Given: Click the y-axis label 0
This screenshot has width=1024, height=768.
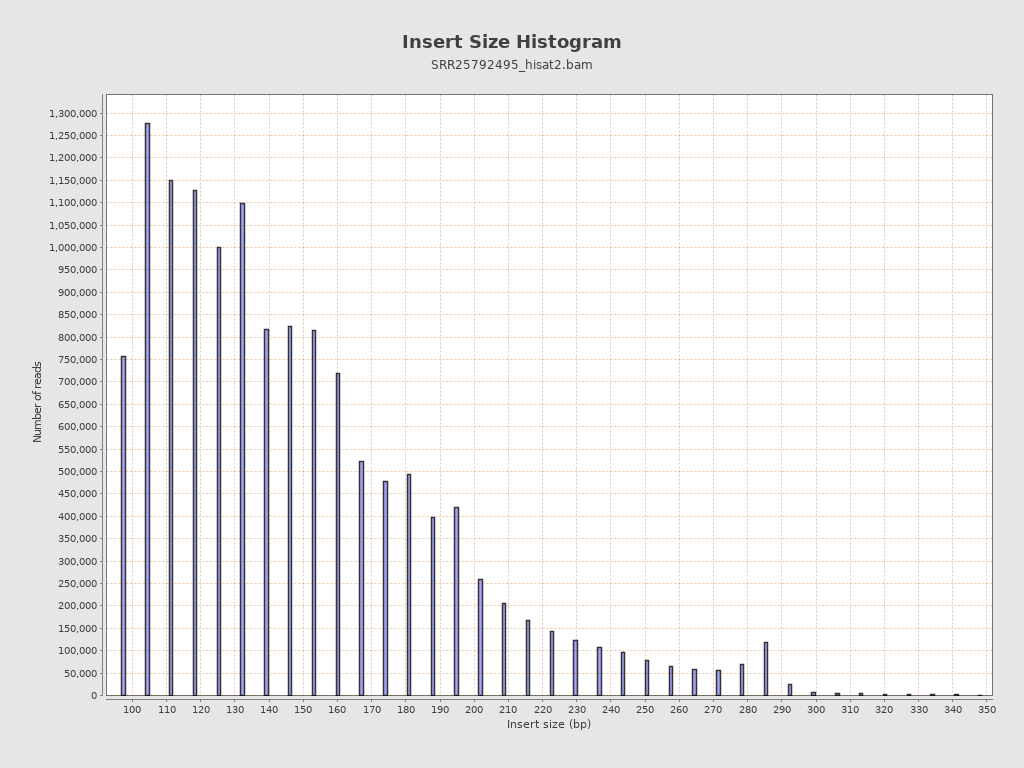Looking at the screenshot, I should pos(94,696).
